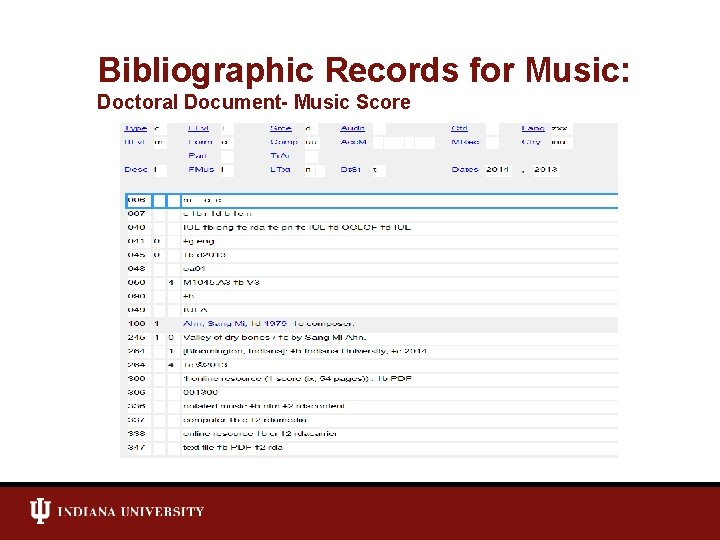Open the Audn fixed-field link
This screenshot has height=540, width=720.
click(x=352, y=129)
